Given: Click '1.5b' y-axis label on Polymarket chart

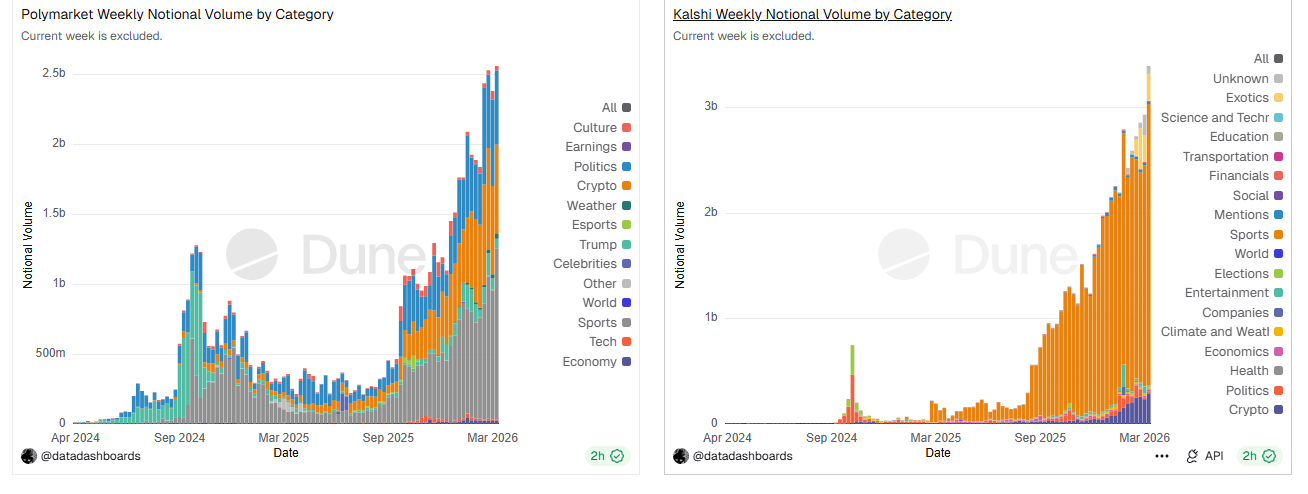Looking at the screenshot, I should coord(53,213).
